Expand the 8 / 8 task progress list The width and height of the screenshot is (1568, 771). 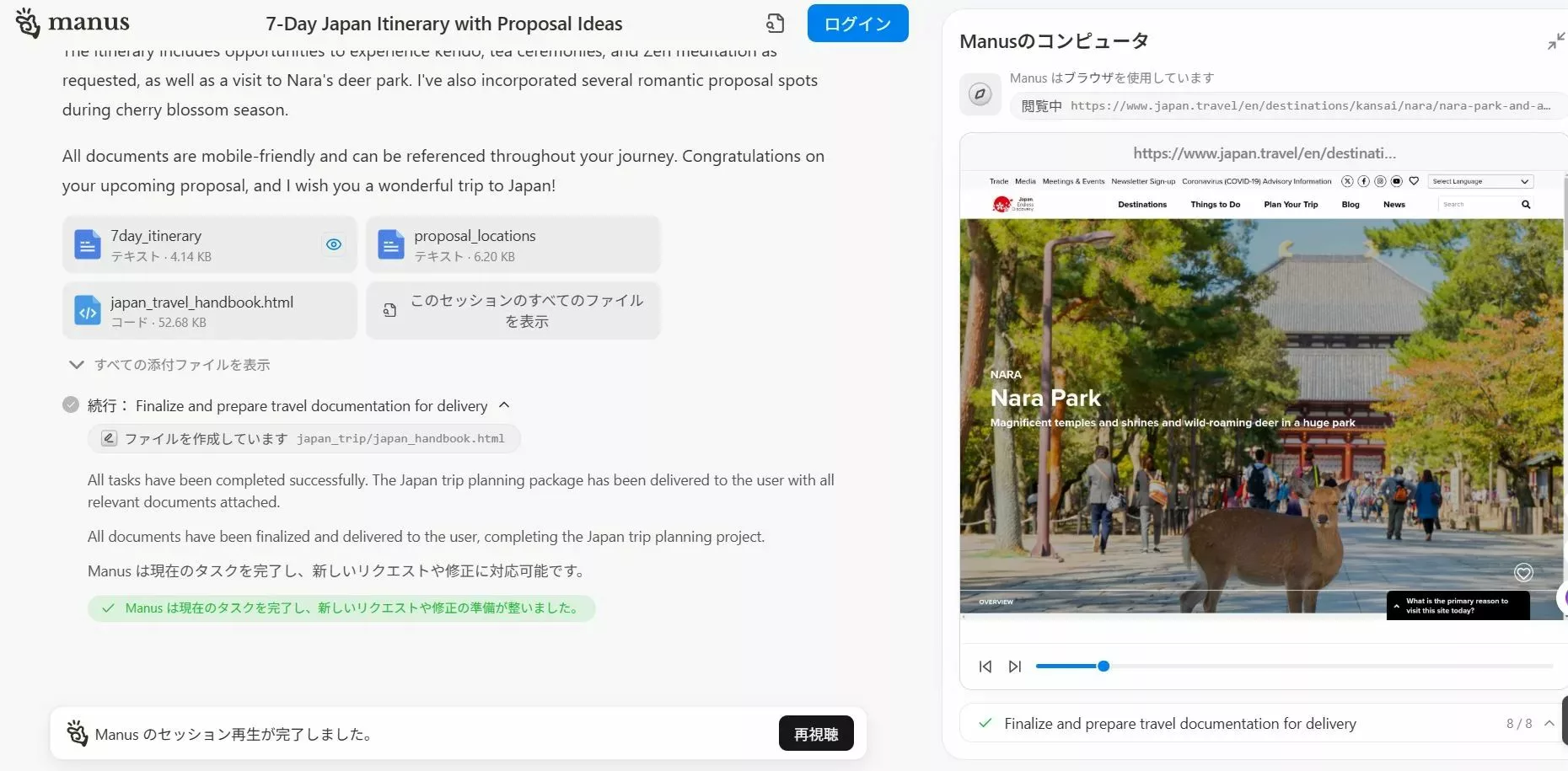[x=1549, y=723]
